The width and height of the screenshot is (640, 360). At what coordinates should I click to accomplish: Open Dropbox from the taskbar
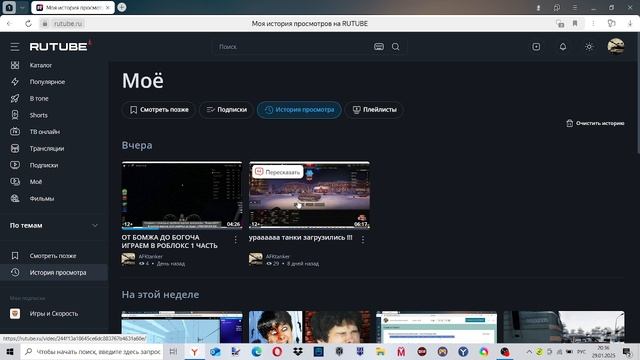(x=298, y=351)
